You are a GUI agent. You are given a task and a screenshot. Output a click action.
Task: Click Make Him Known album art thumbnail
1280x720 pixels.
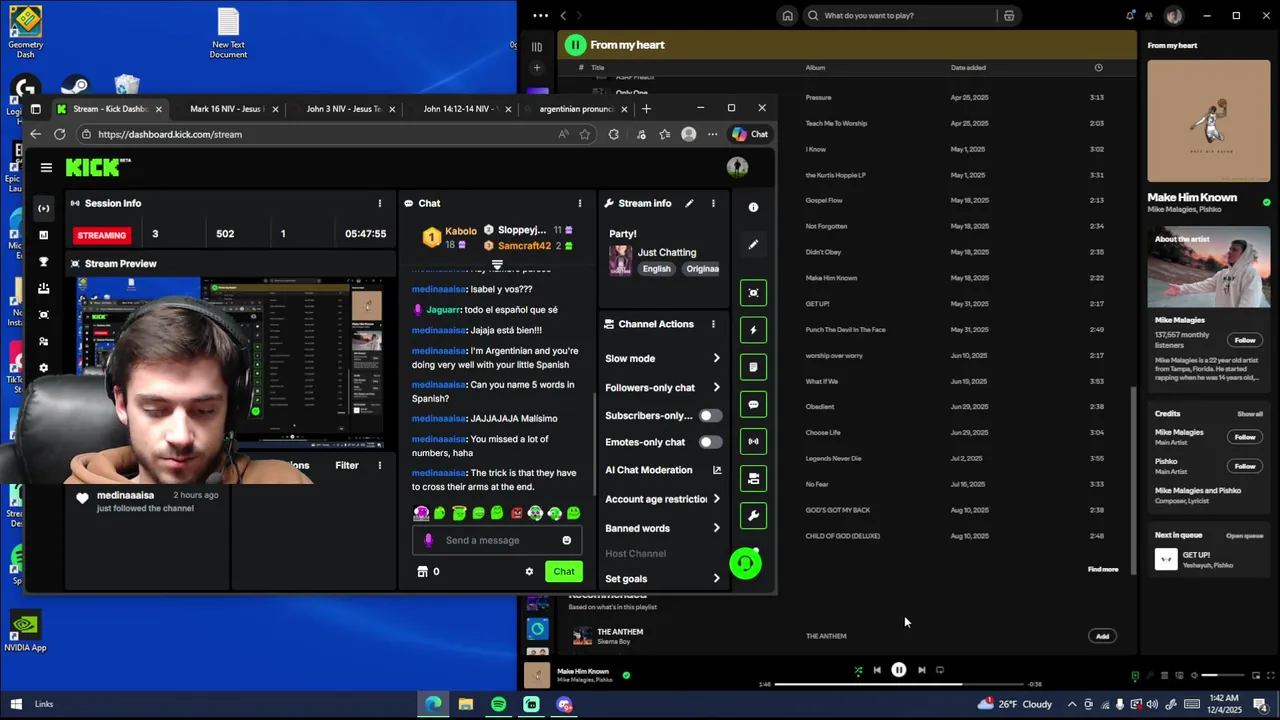point(537,675)
